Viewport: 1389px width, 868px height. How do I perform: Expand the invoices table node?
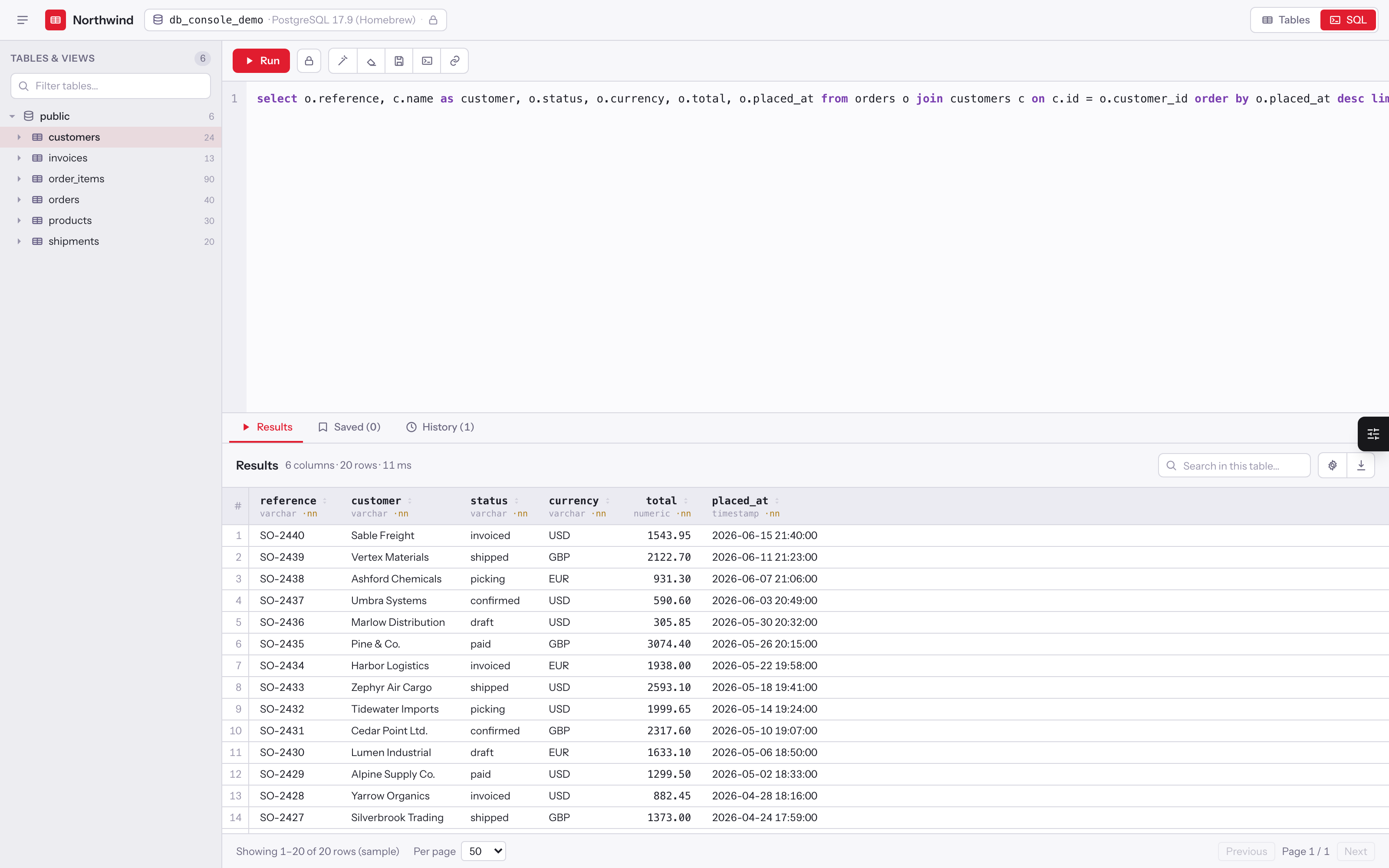[19, 158]
